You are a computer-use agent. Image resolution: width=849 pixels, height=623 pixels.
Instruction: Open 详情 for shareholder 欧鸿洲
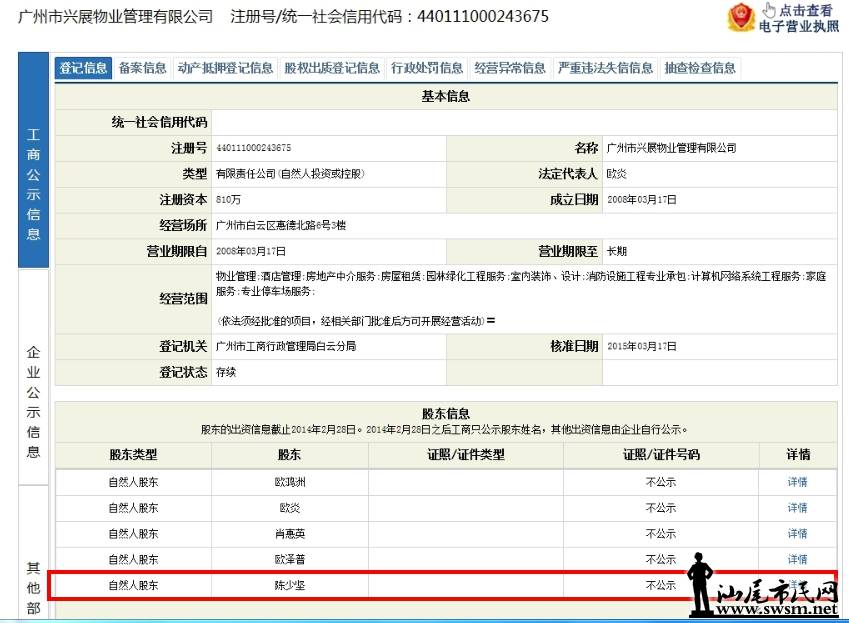pyautogui.click(x=797, y=482)
